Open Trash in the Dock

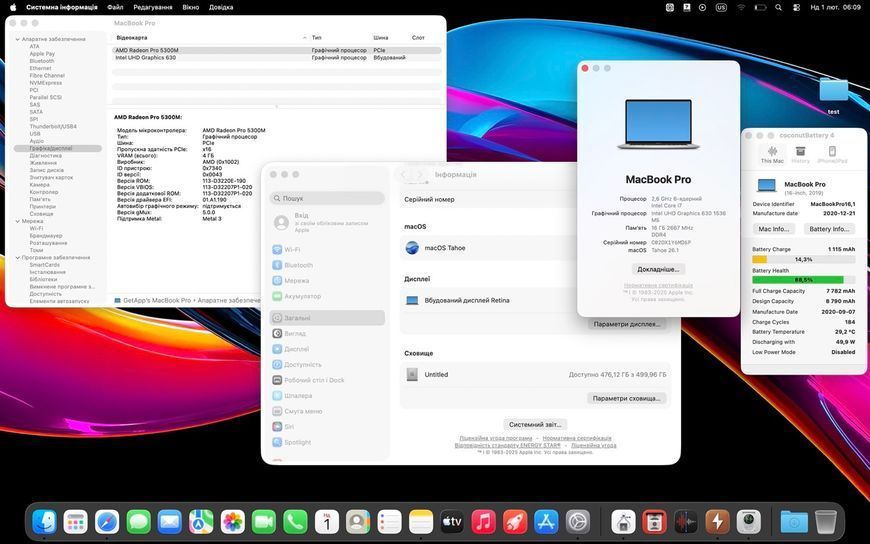(x=826, y=522)
